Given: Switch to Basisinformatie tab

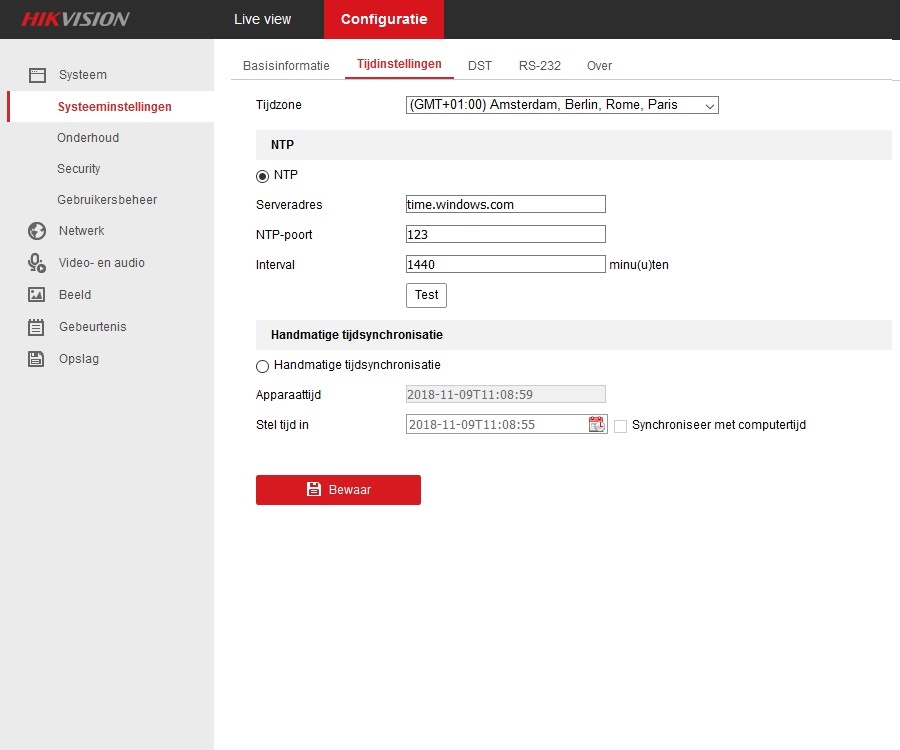Looking at the screenshot, I should click(x=286, y=65).
